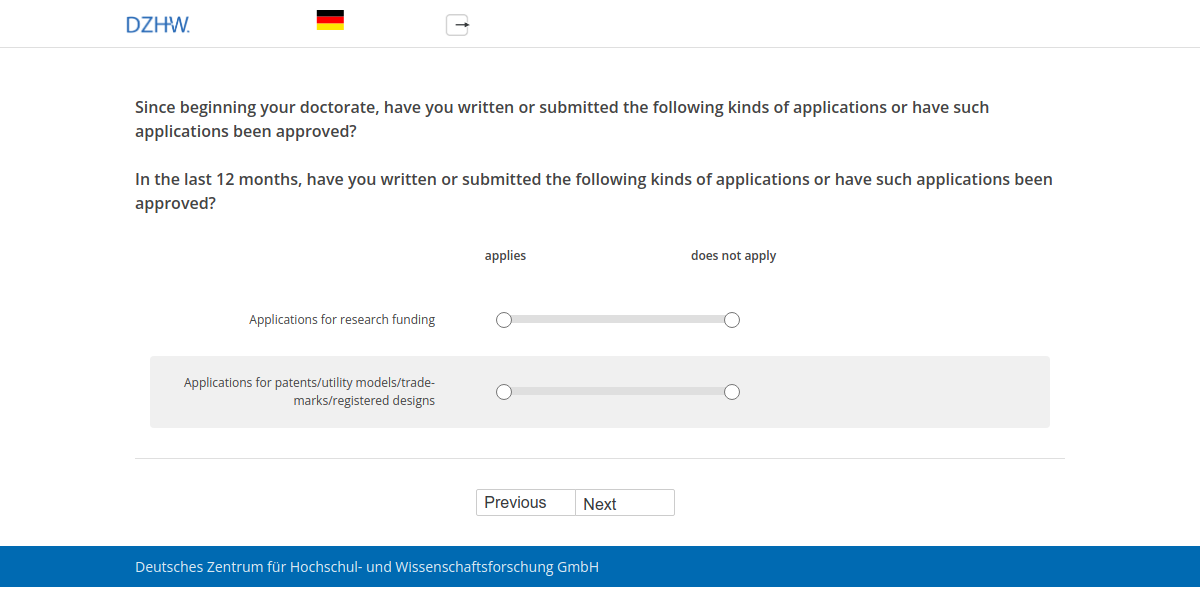
Task: Click the patents/utility models row label
Action: click(310, 391)
